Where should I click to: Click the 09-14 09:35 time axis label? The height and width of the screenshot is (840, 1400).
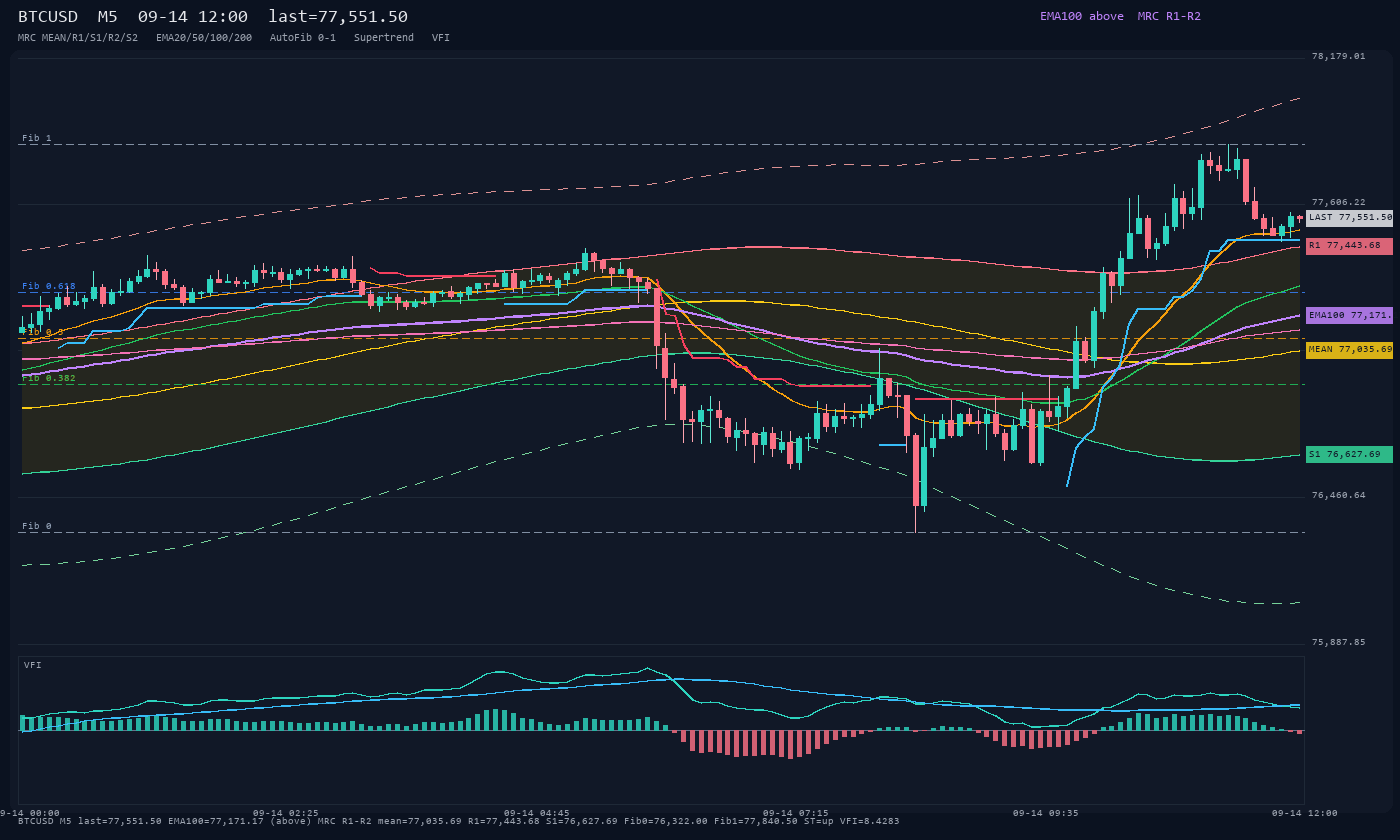[x=1047, y=813]
